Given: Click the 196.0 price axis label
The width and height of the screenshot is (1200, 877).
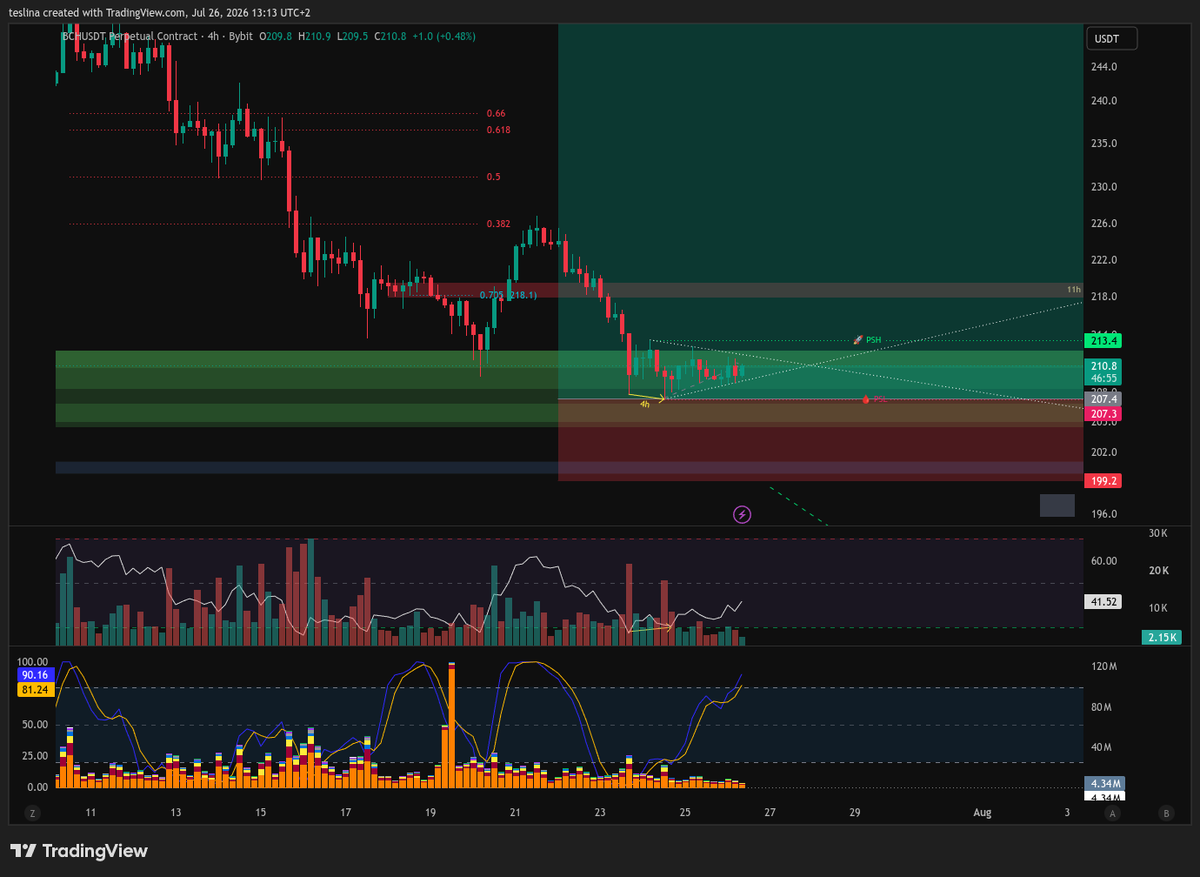Looking at the screenshot, I should tap(1105, 514).
